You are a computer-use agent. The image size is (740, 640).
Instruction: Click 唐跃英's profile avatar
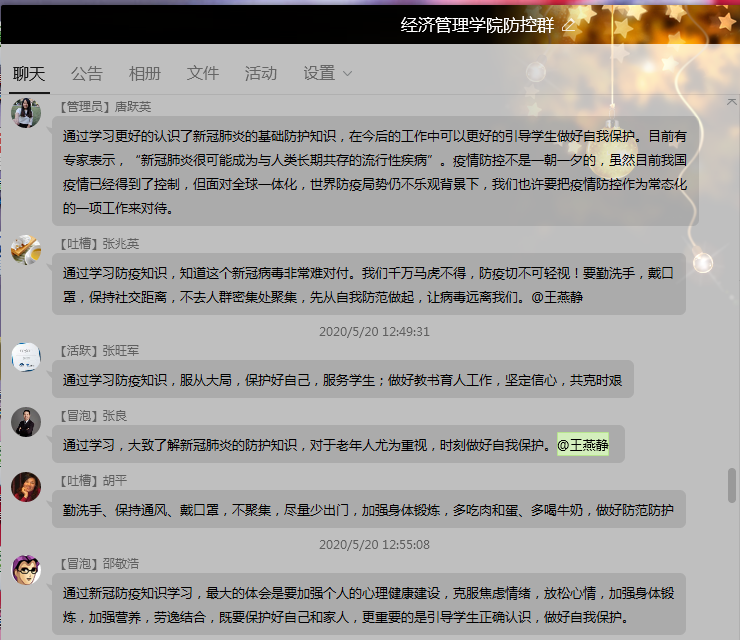click(x=26, y=113)
